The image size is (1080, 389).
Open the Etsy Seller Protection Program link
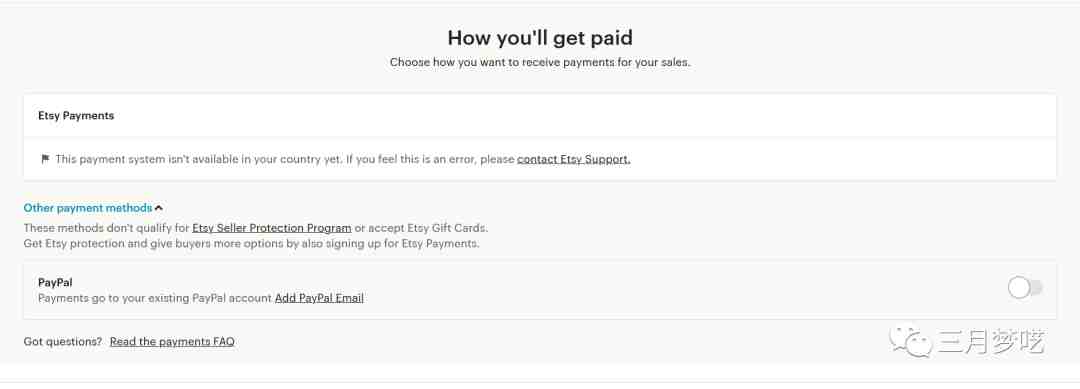click(272, 228)
